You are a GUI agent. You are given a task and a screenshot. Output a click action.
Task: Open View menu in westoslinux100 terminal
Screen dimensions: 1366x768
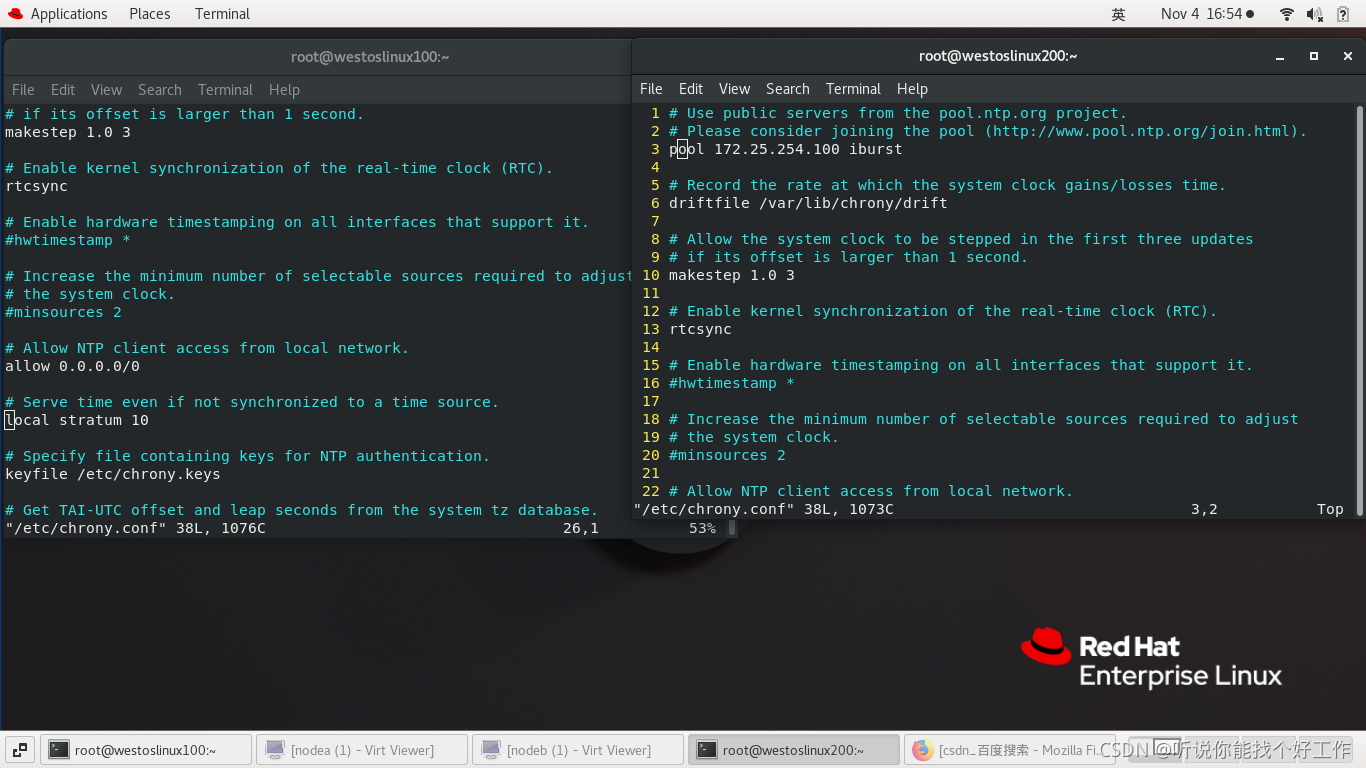[106, 90]
